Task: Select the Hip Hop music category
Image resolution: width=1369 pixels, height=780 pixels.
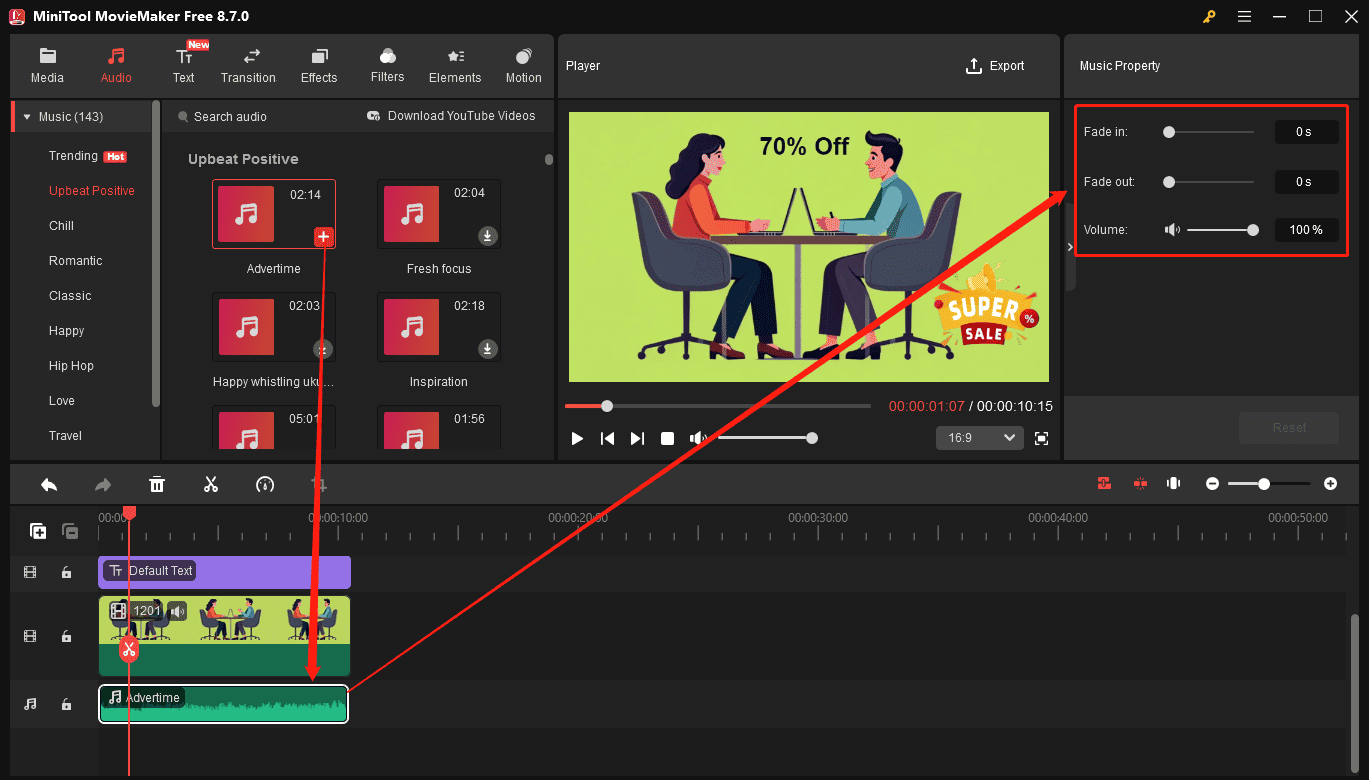Action: (71, 366)
